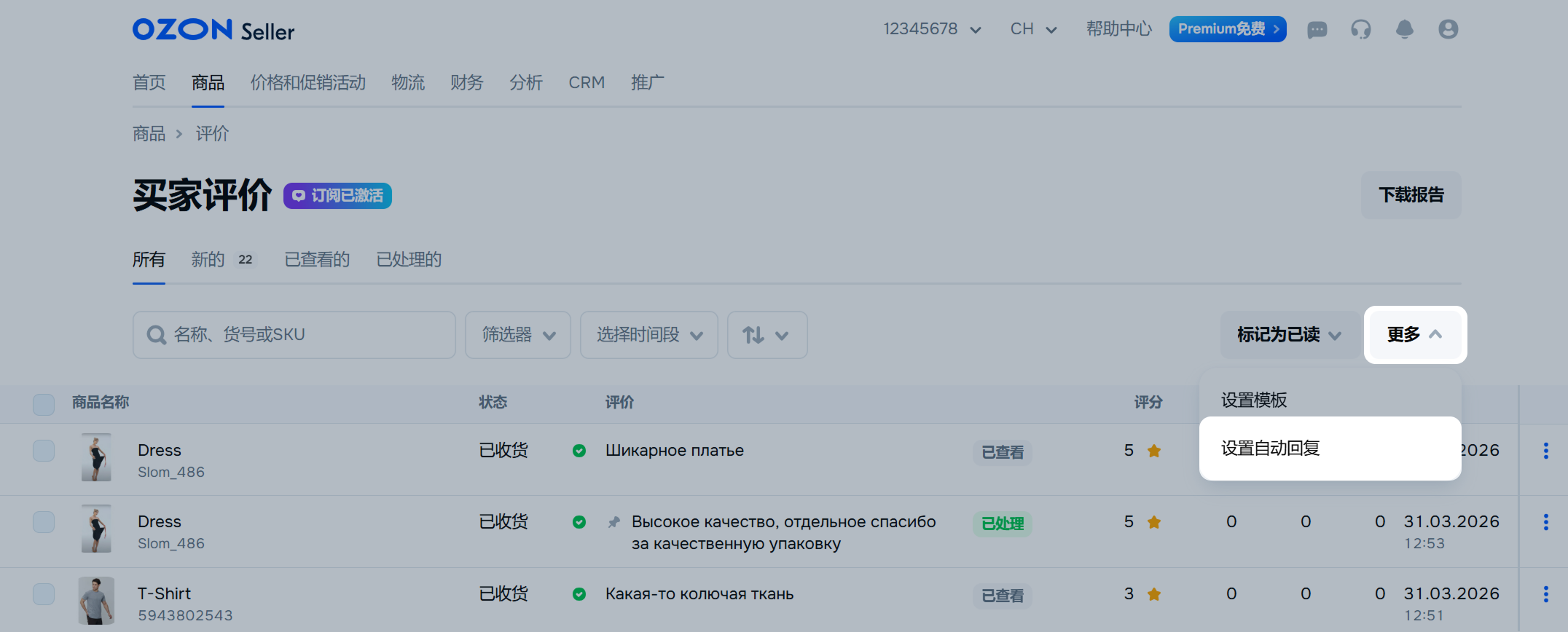Switch to the 新的 reviews tab
This screenshot has width=1568, height=632.
[x=208, y=260]
